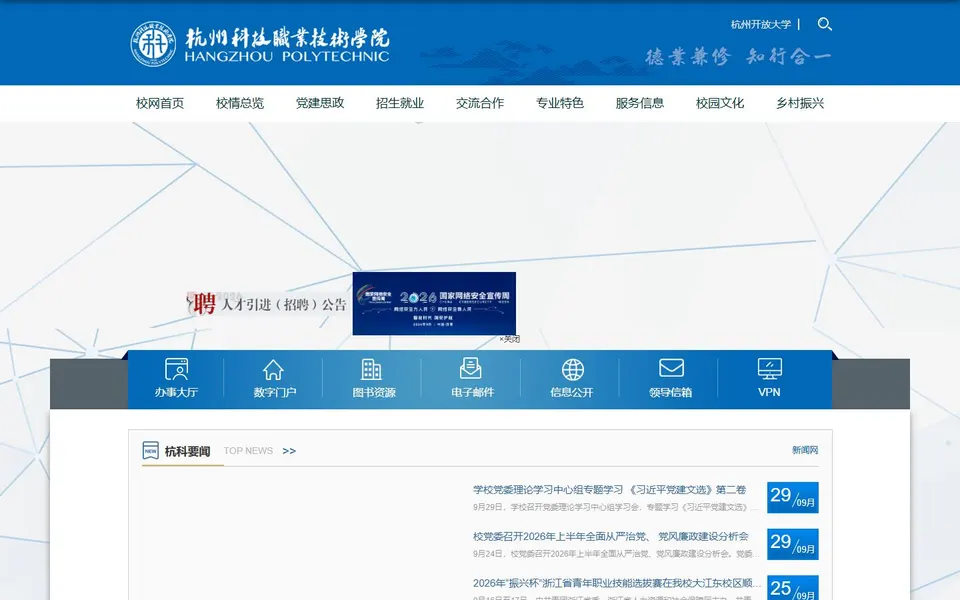Click the news icon beside 杭科要闻
The width and height of the screenshot is (960, 600).
[x=150, y=451]
